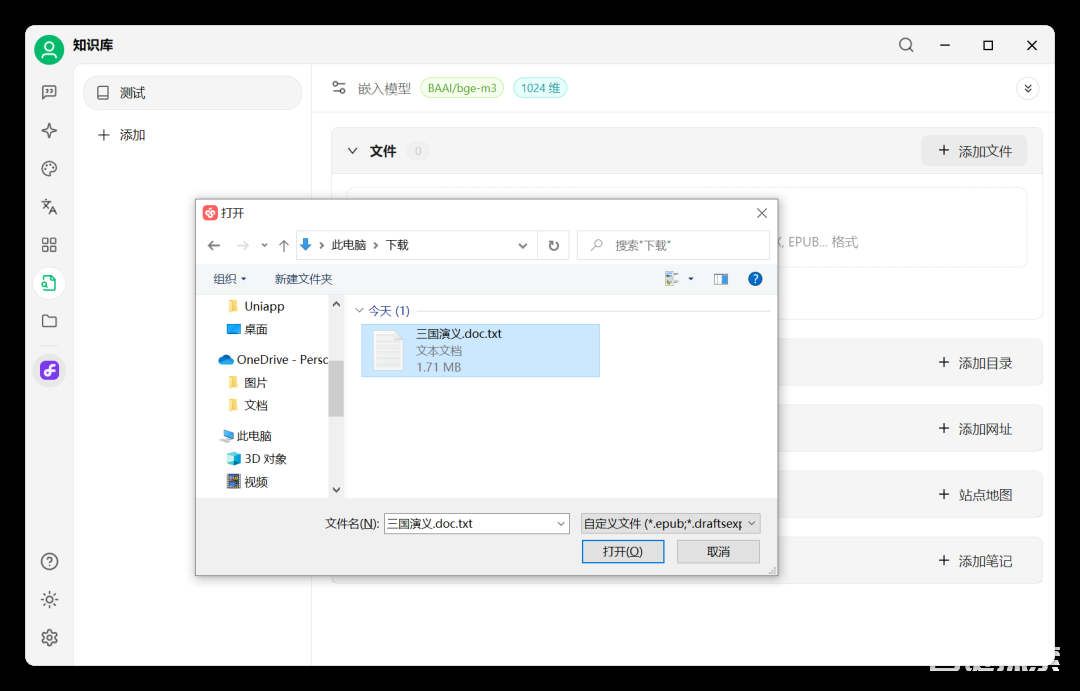1080x691 pixels.
Task: Click the 打开 button
Action: point(622,551)
